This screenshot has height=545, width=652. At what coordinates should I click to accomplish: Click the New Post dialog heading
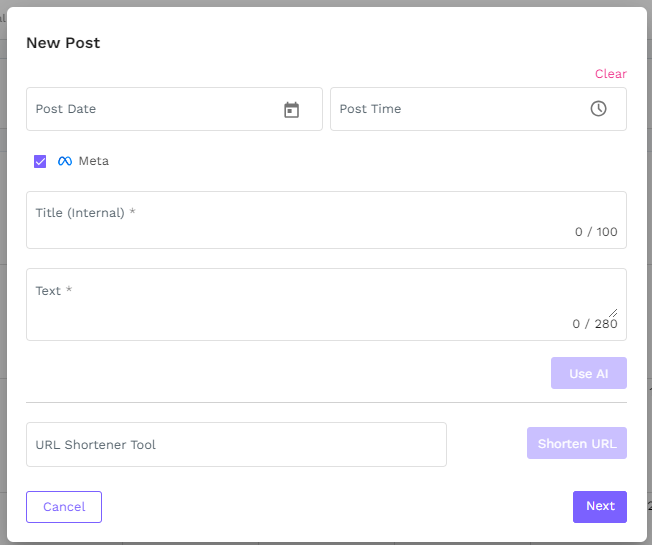[x=63, y=43]
